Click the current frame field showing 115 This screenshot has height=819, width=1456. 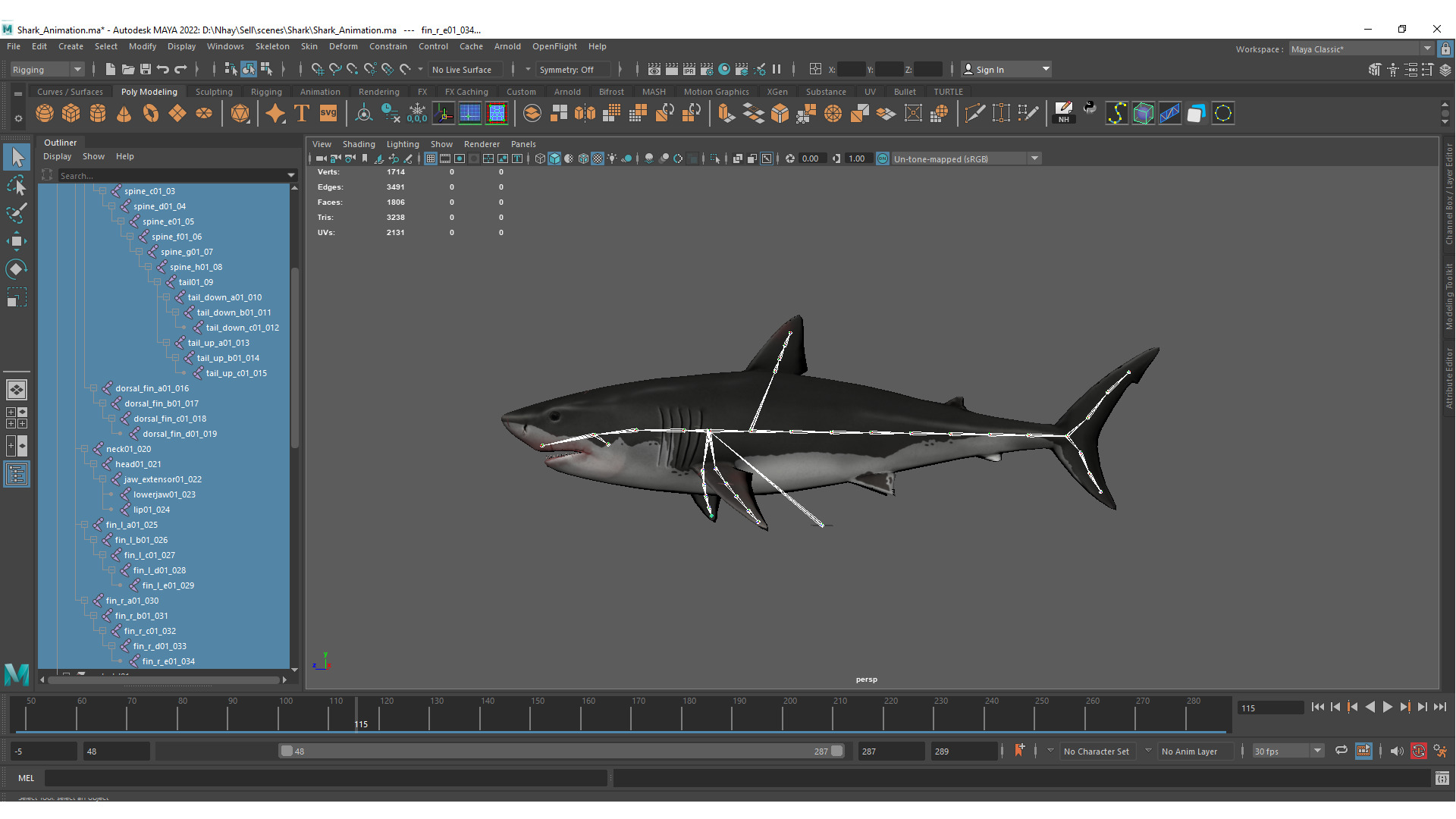coord(1270,708)
